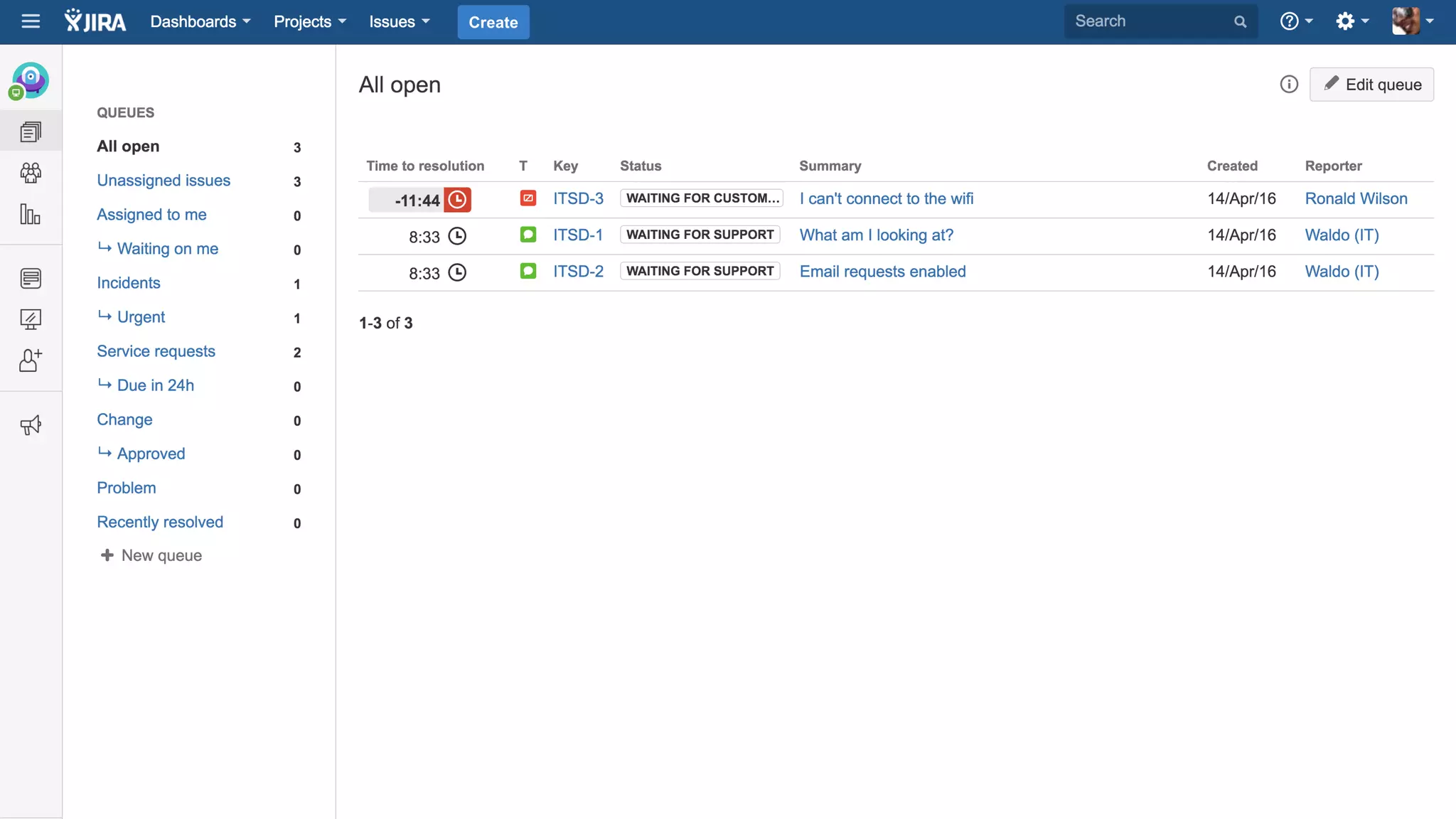Open the Issues dropdown menu
The height and width of the screenshot is (819, 1456).
[400, 21]
